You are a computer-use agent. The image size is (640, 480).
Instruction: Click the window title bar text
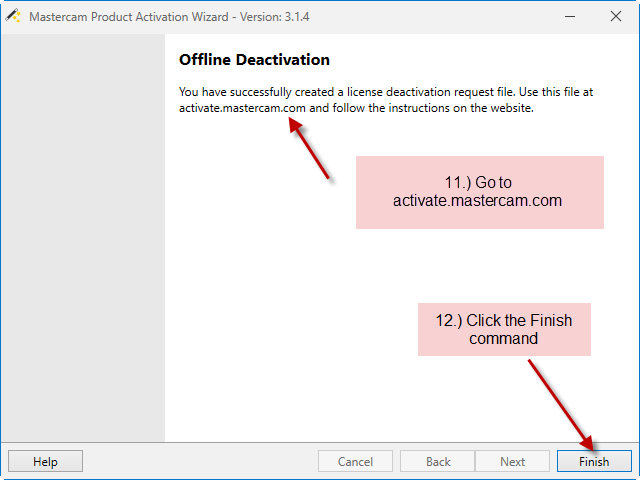pyautogui.click(x=169, y=17)
